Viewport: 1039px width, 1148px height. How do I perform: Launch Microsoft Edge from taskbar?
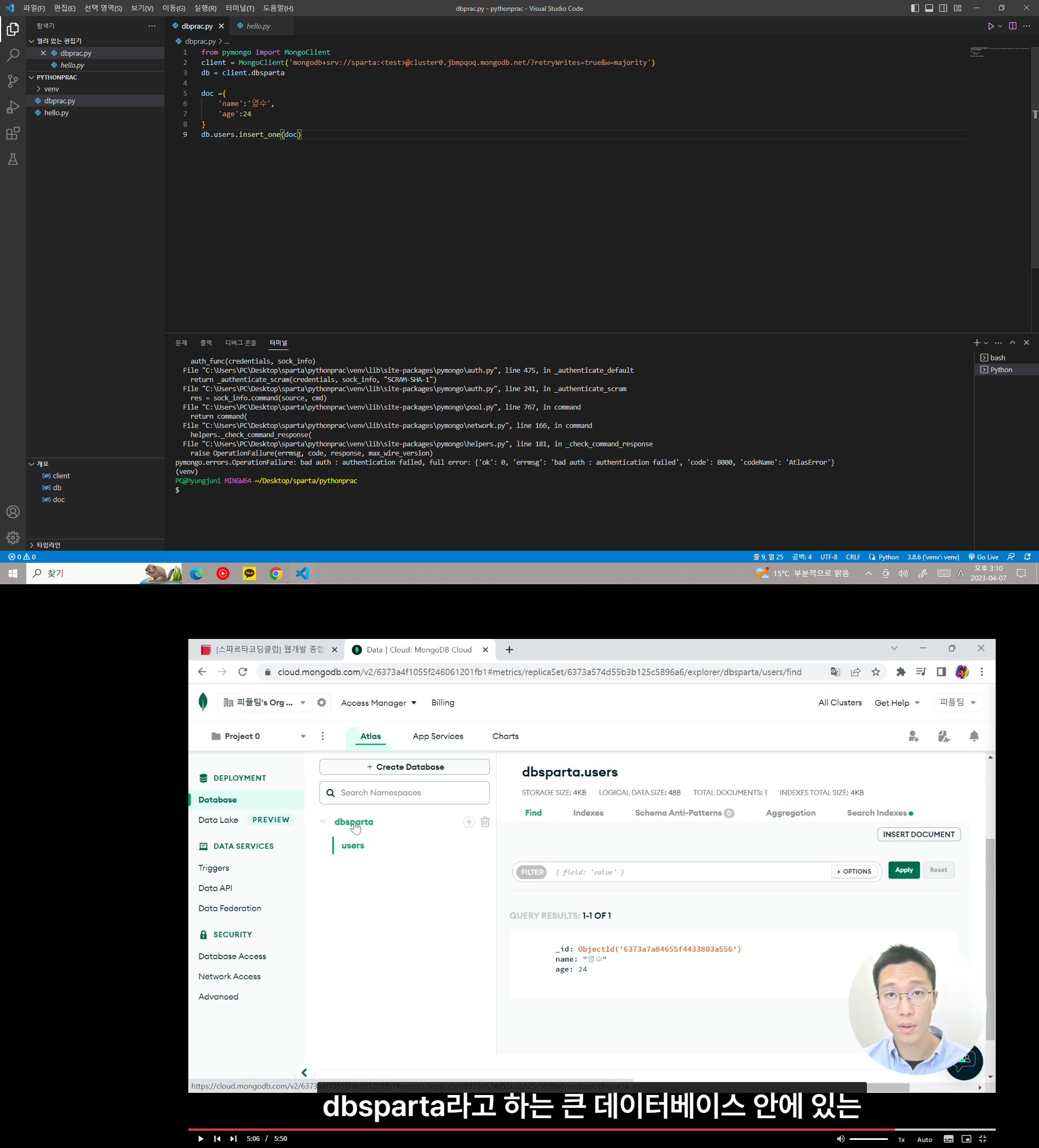pos(196,573)
